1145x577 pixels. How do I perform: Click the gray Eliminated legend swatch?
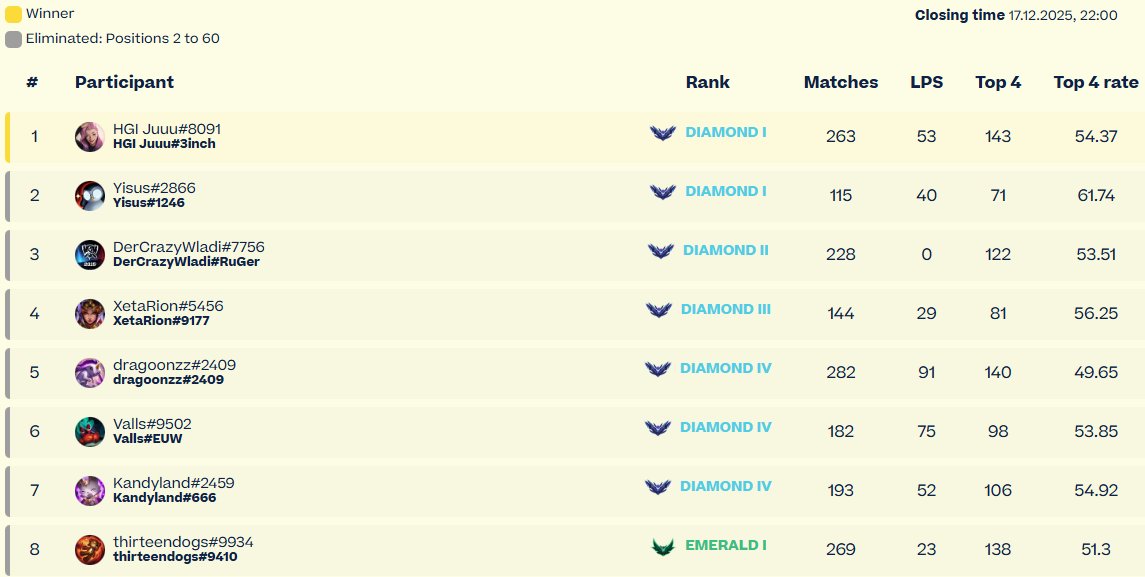[13, 39]
